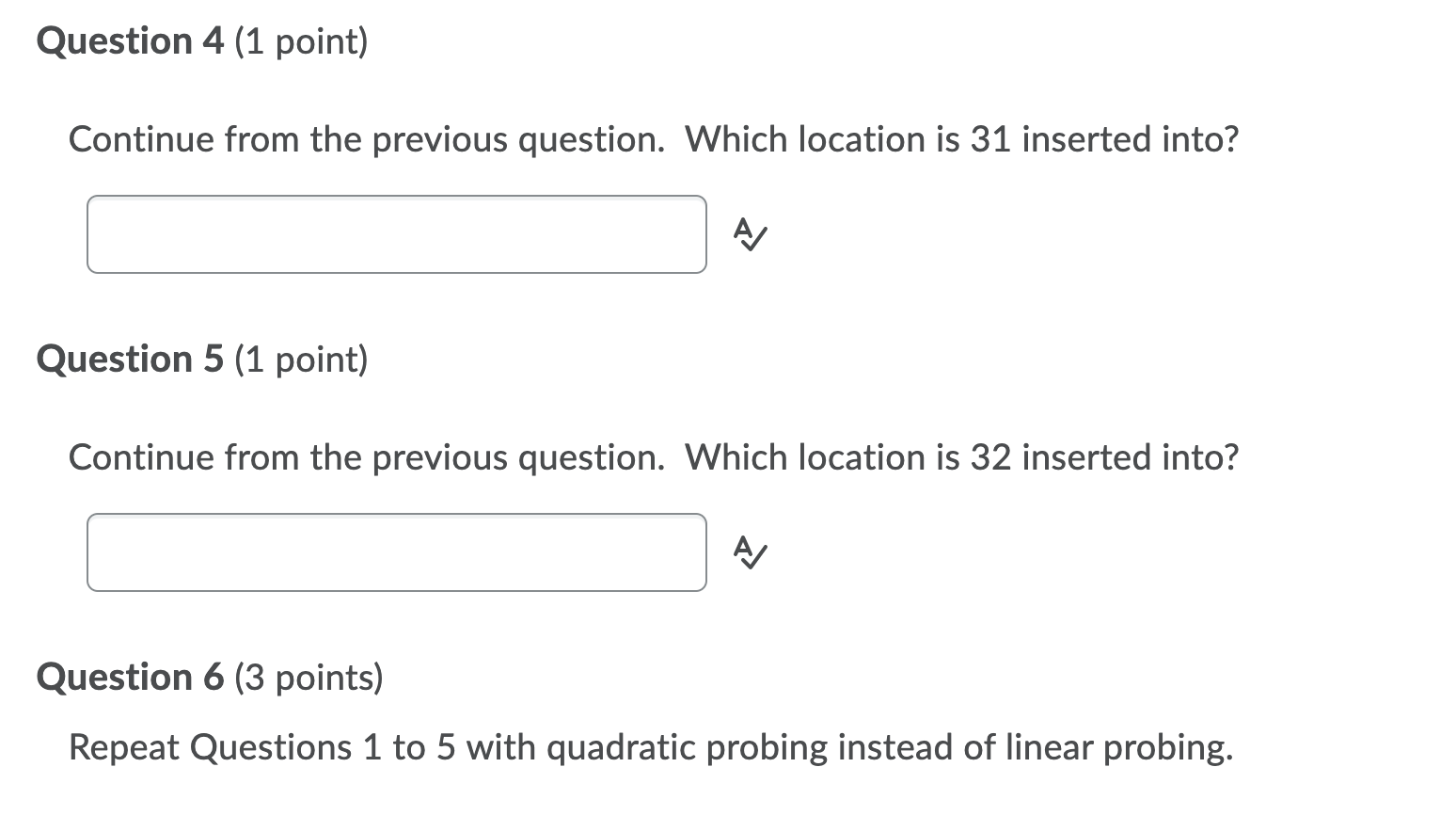1456x815 pixels.
Task: Click the Question 5 heading
Action: [130, 360]
